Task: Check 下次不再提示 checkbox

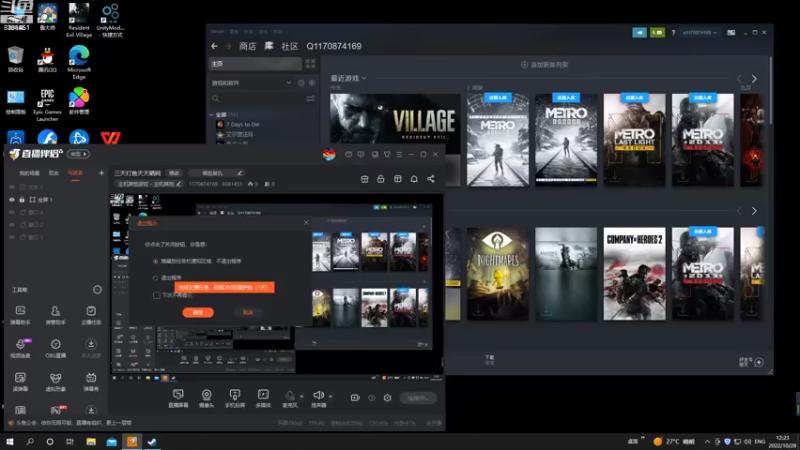Action: (157, 295)
